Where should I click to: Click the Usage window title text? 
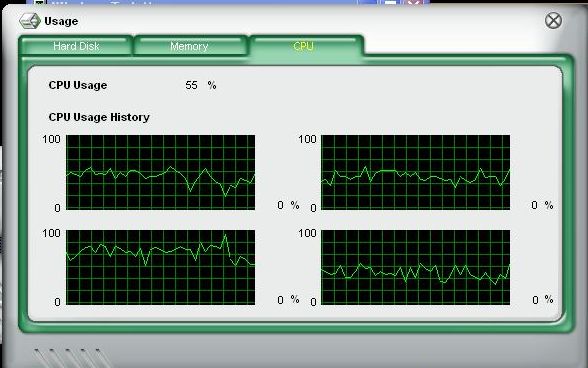[61, 21]
